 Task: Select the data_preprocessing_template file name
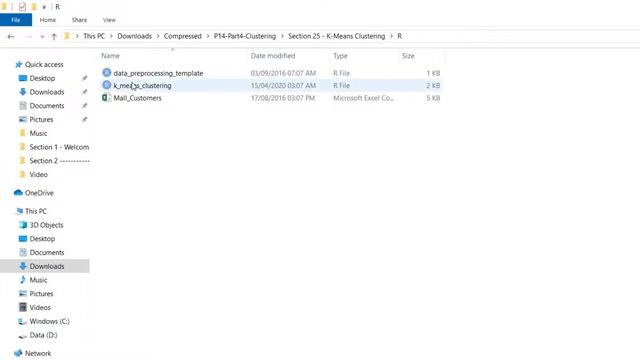point(158,73)
